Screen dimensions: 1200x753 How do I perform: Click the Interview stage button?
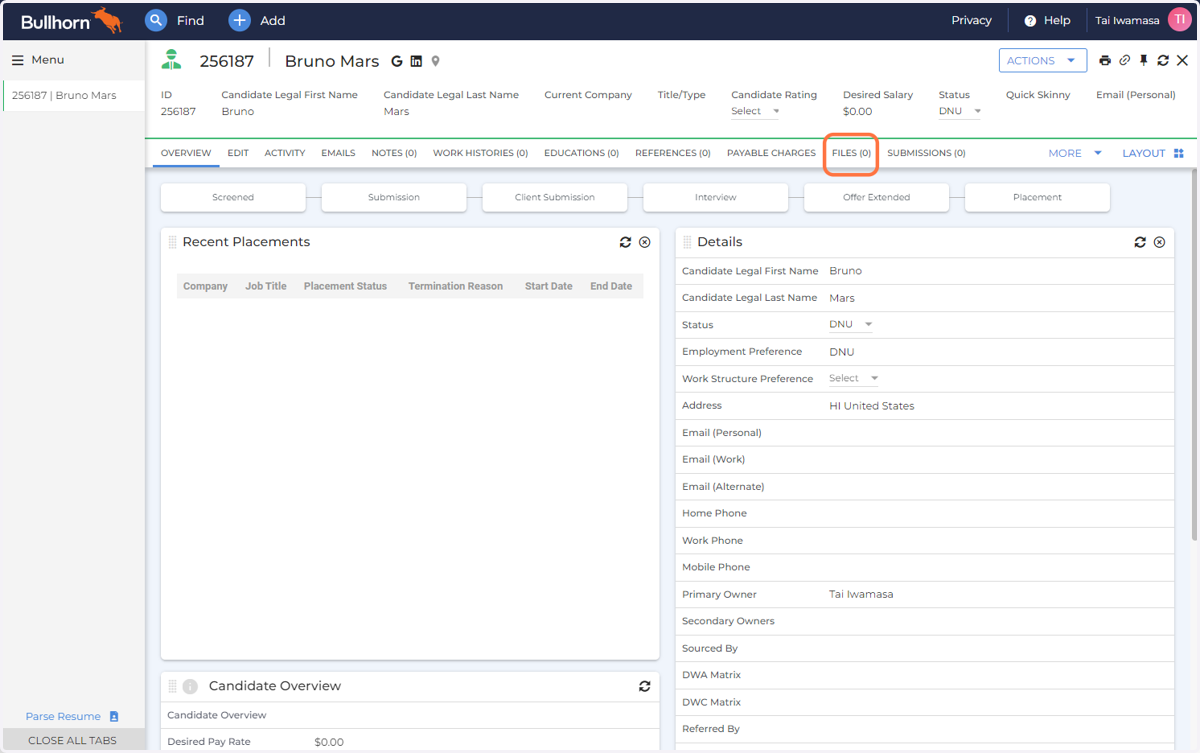(x=716, y=197)
